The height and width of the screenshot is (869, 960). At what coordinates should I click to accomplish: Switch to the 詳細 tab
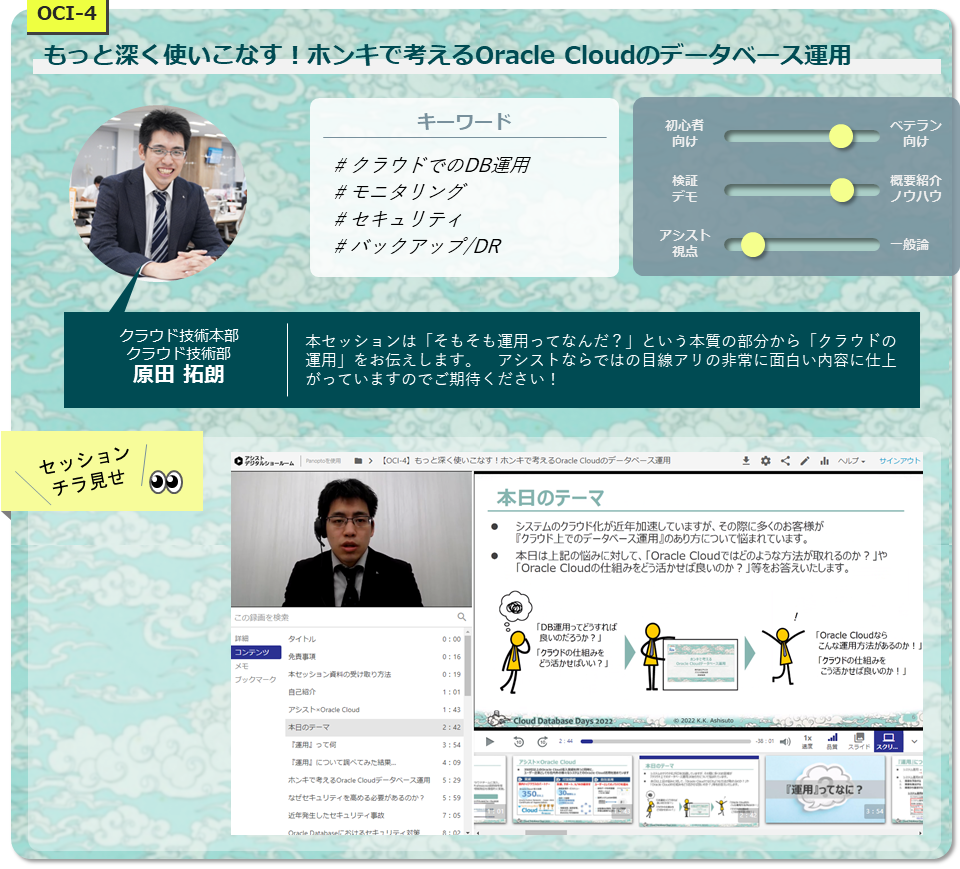(x=242, y=639)
